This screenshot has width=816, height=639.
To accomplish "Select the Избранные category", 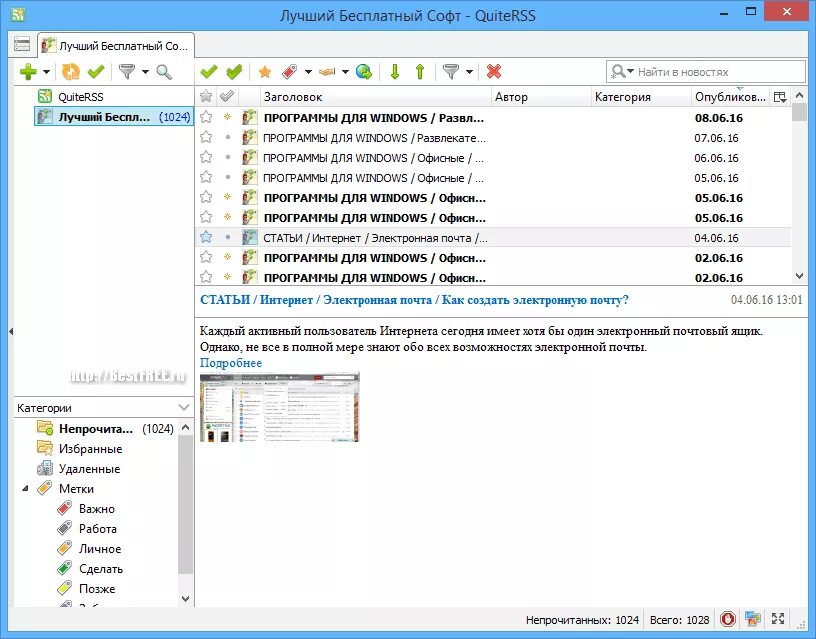I will click(x=80, y=449).
